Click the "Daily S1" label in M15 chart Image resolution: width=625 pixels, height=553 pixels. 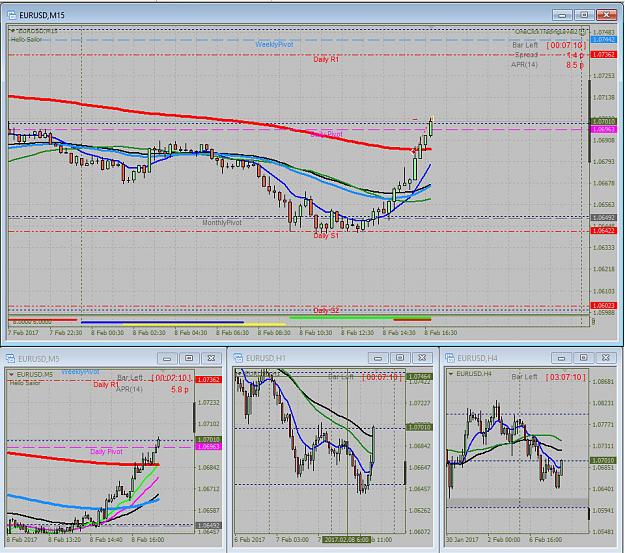pos(326,236)
